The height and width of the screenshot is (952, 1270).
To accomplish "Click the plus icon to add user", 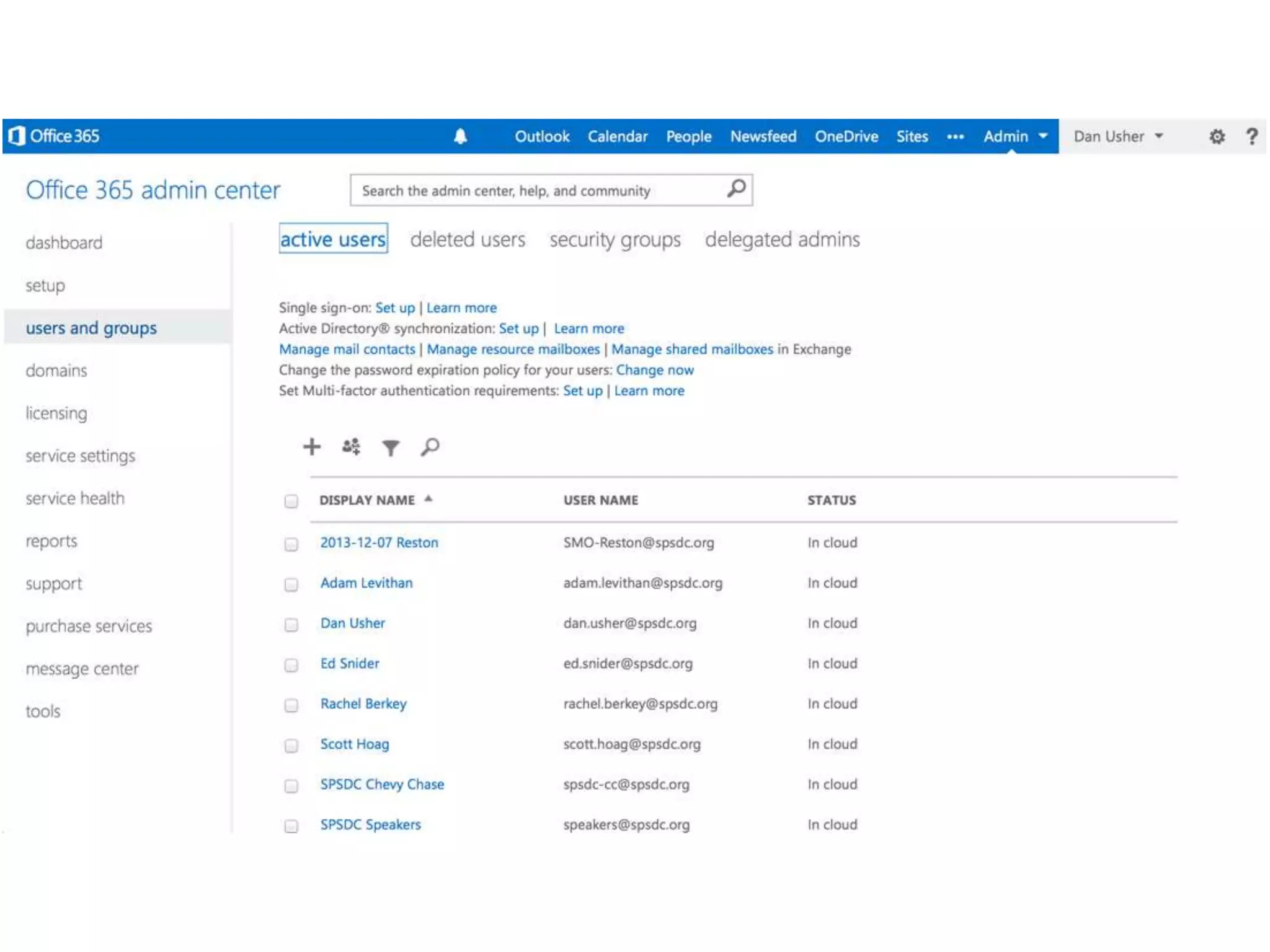I will pos(312,446).
